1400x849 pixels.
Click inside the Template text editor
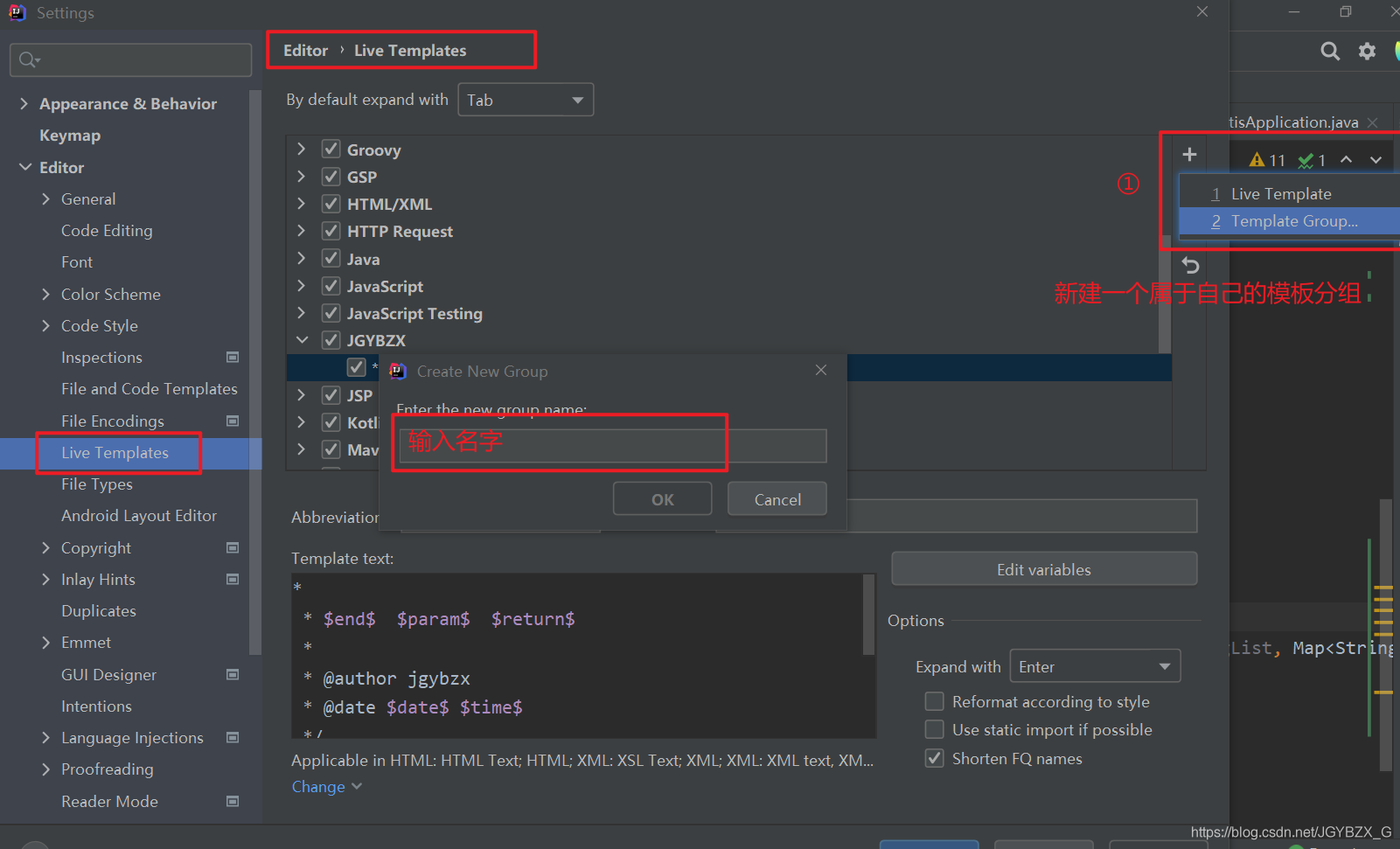(x=577, y=656)
